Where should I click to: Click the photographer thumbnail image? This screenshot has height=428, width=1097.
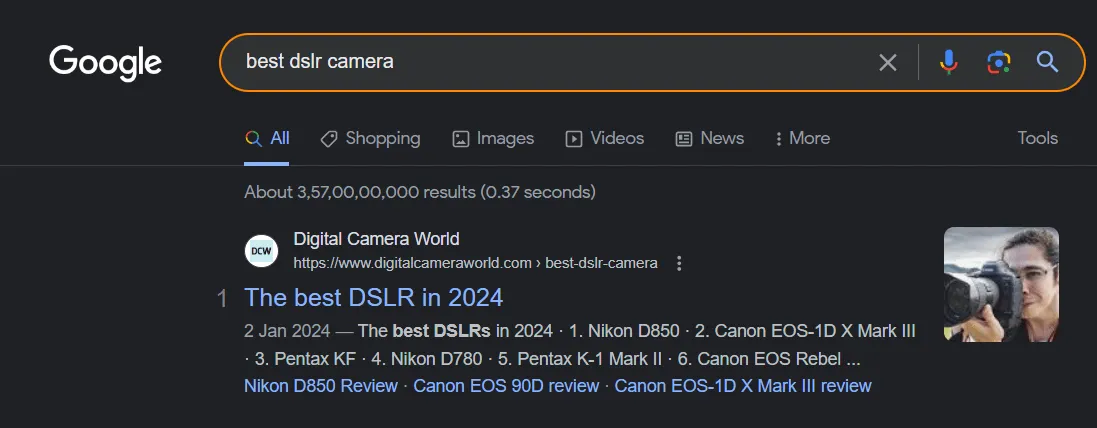(x=1001, y=284)
